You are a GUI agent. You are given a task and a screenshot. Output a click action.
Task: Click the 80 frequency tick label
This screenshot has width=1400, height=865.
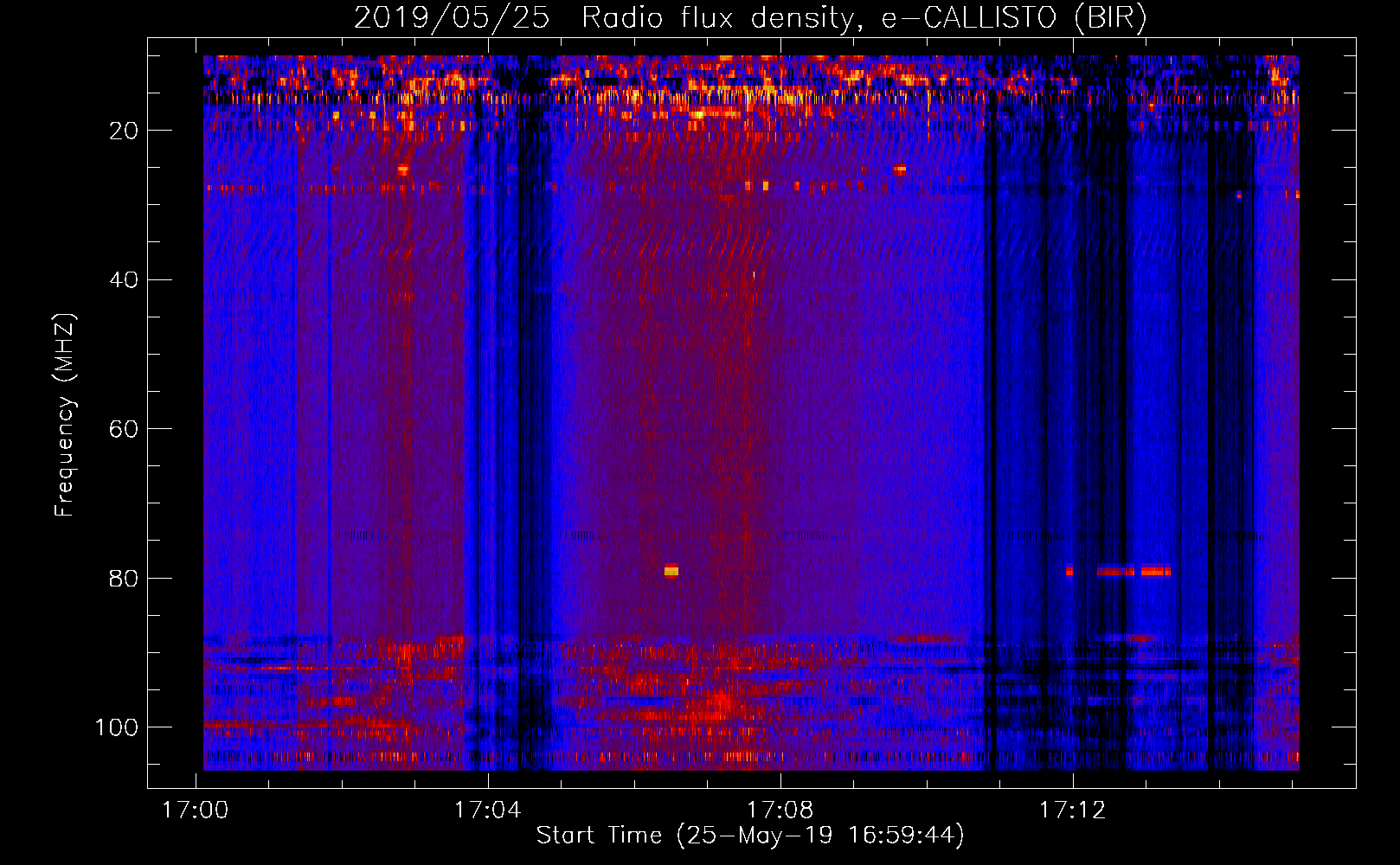[x=125, y=578]
